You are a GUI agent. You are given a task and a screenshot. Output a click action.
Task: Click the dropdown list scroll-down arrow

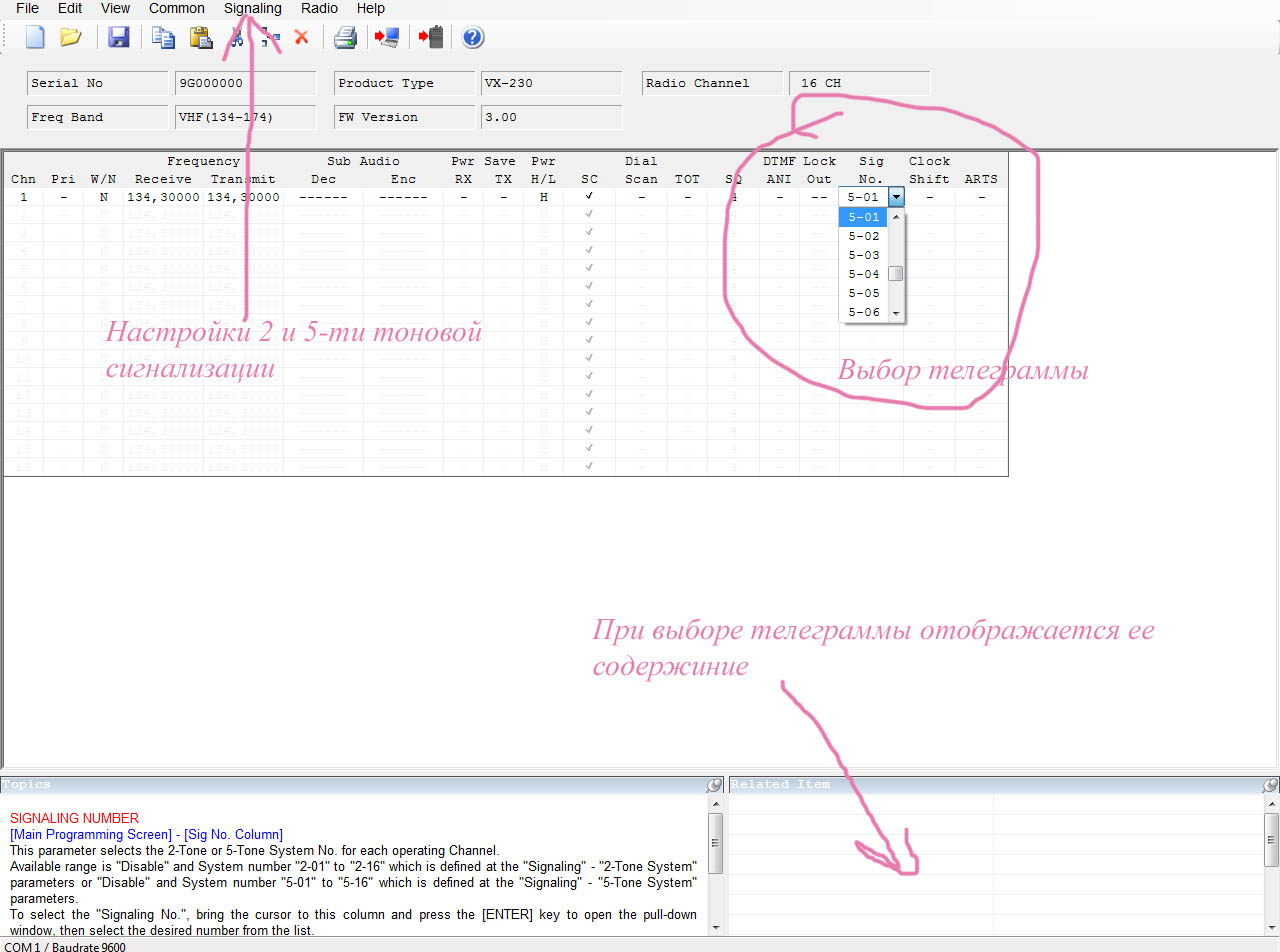click(896, 314)
